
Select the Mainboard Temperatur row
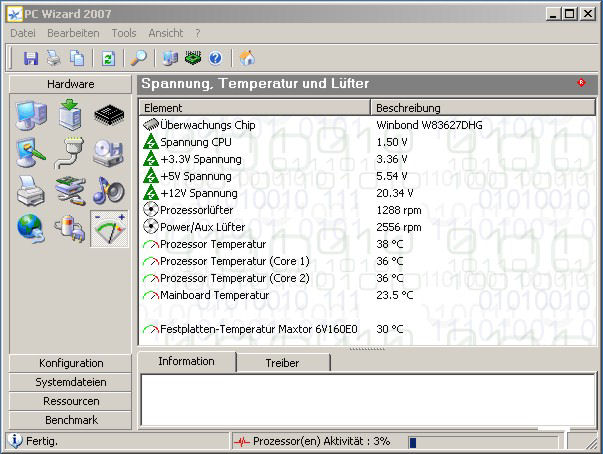[367, 295]
